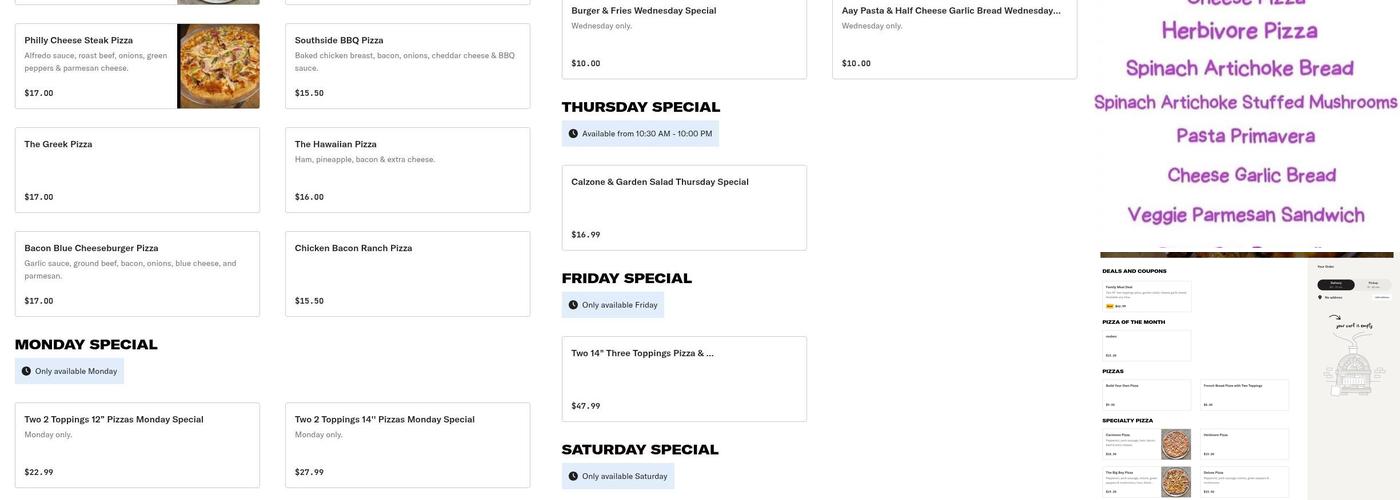Switch the order type to Delivery
1400x500 pixels.
coord(1336,285)
